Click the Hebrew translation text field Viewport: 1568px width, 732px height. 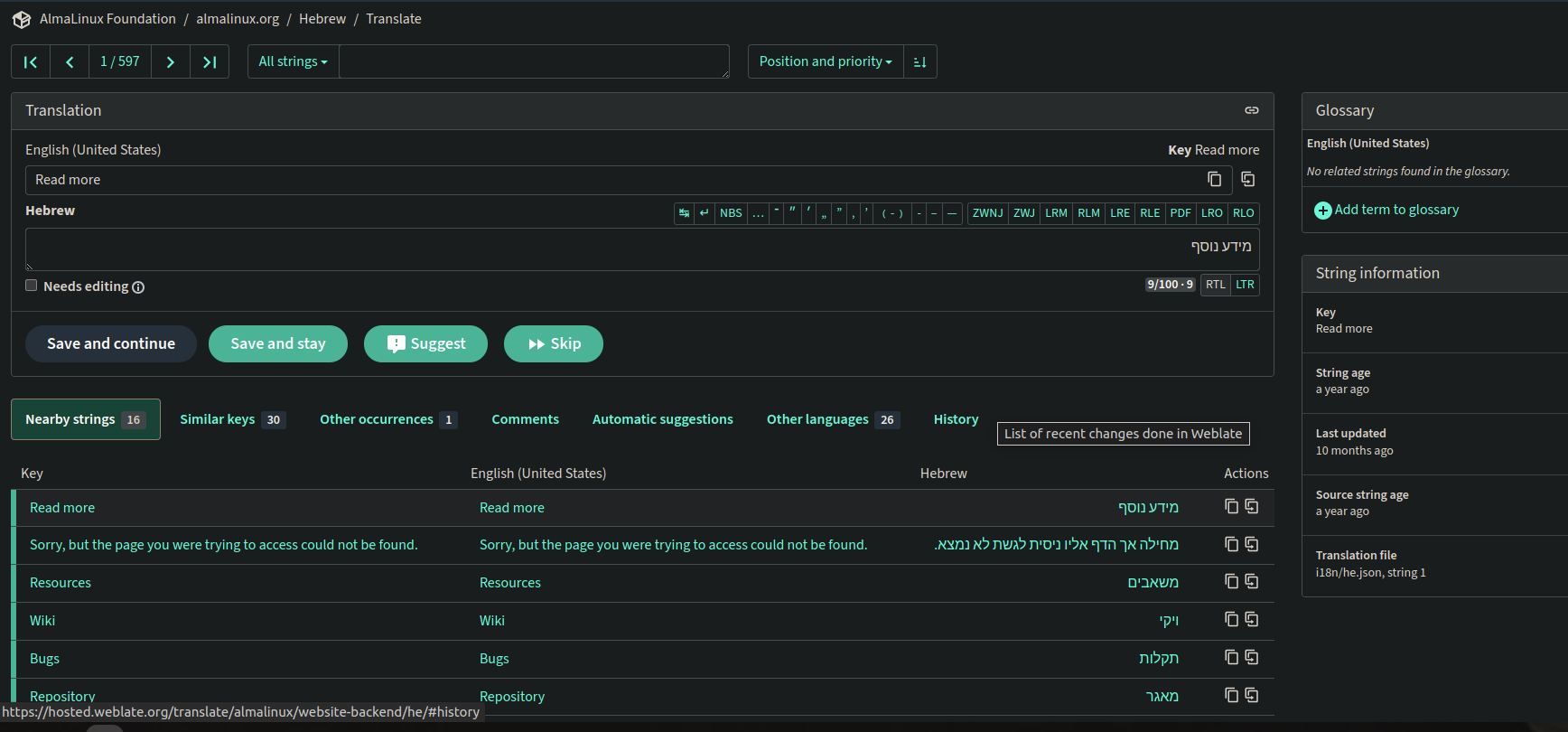click(641, 249)
